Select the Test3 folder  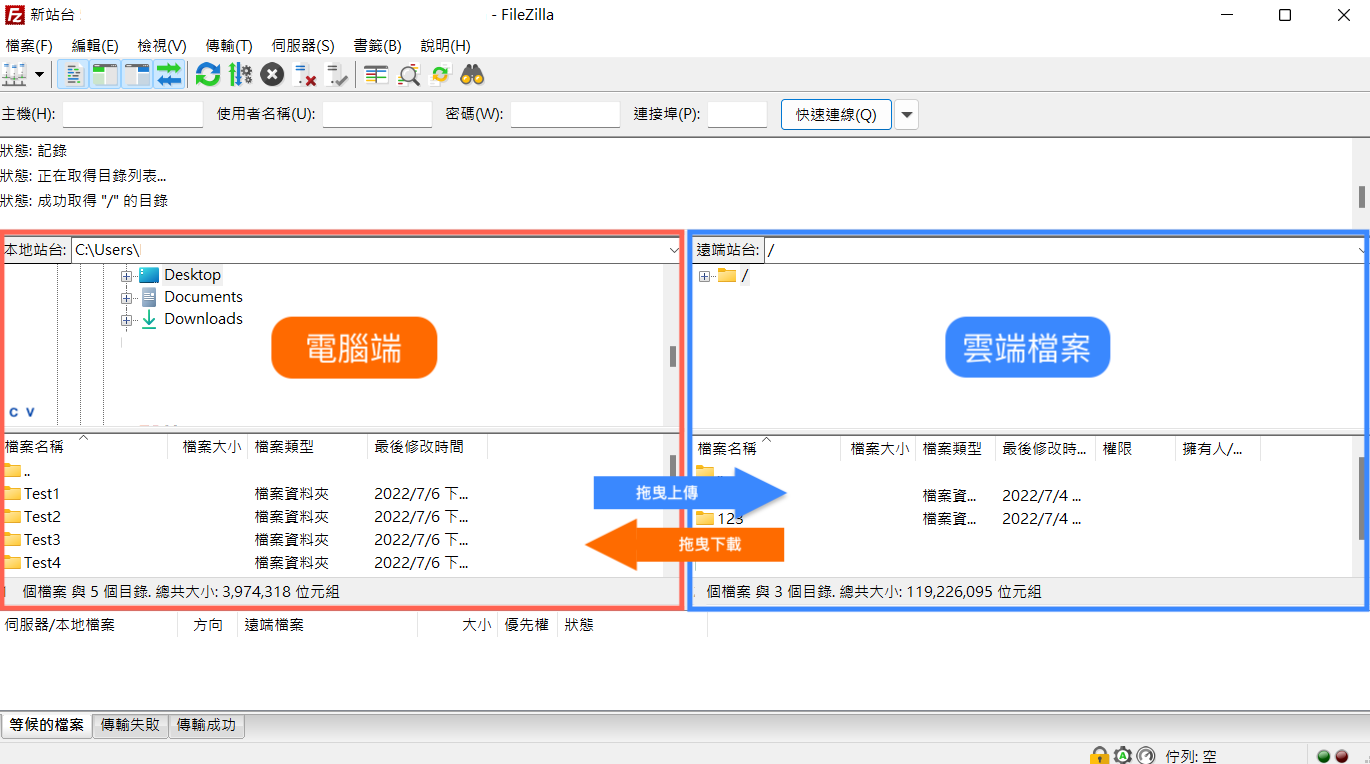coord(42,540)
